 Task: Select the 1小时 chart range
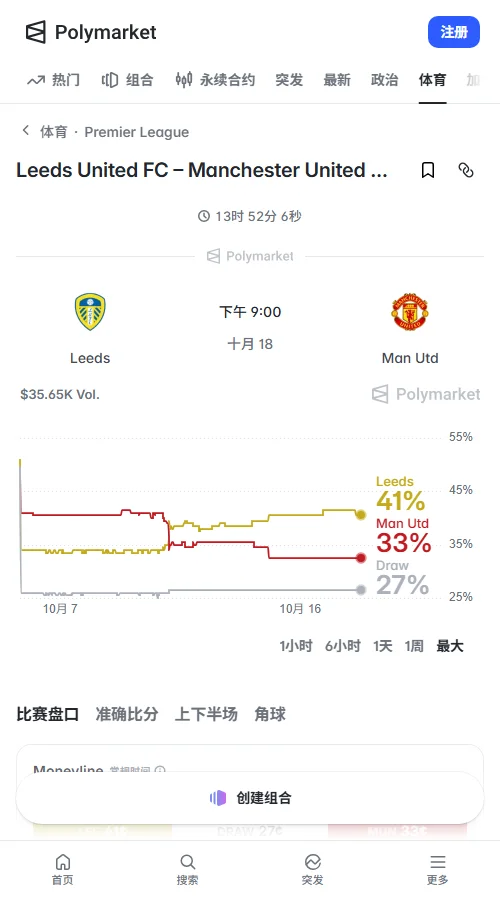296,646
